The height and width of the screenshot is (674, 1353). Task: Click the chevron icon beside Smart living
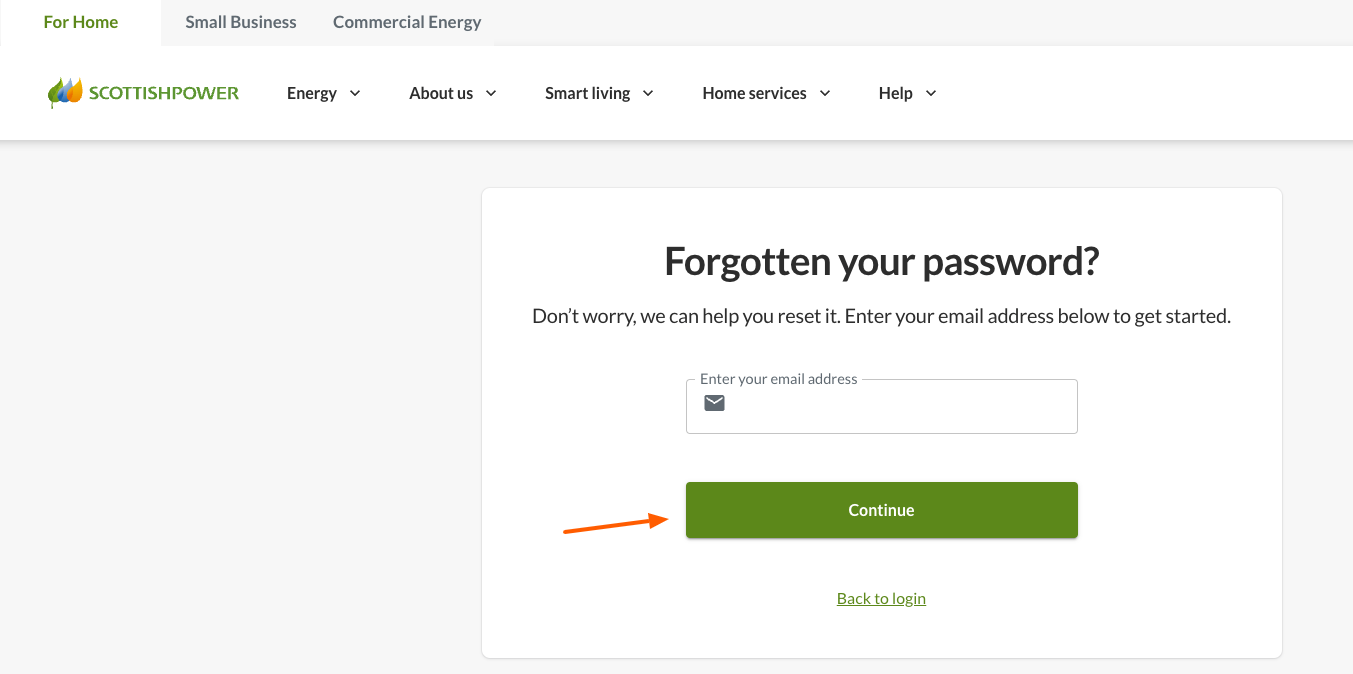648,93
